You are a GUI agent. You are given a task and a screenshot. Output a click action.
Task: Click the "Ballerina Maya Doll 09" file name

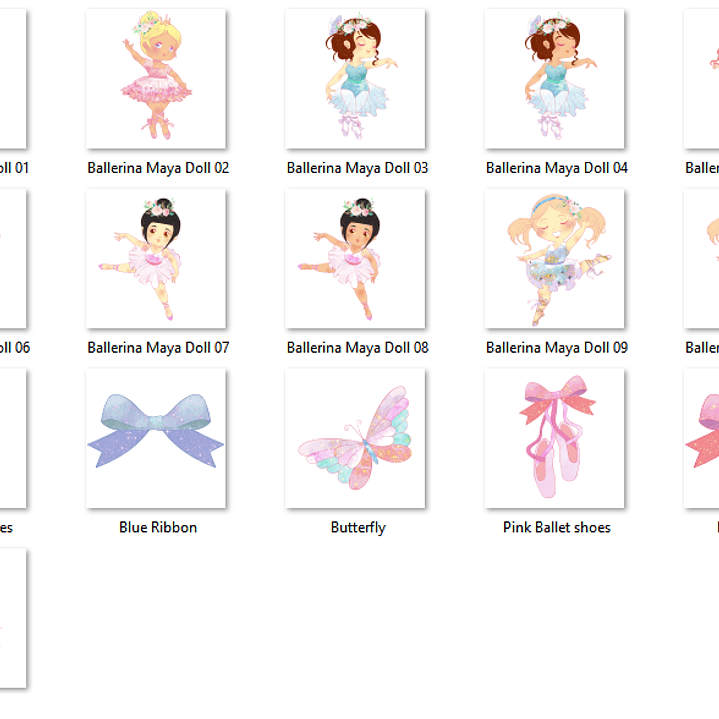point(557,348)
